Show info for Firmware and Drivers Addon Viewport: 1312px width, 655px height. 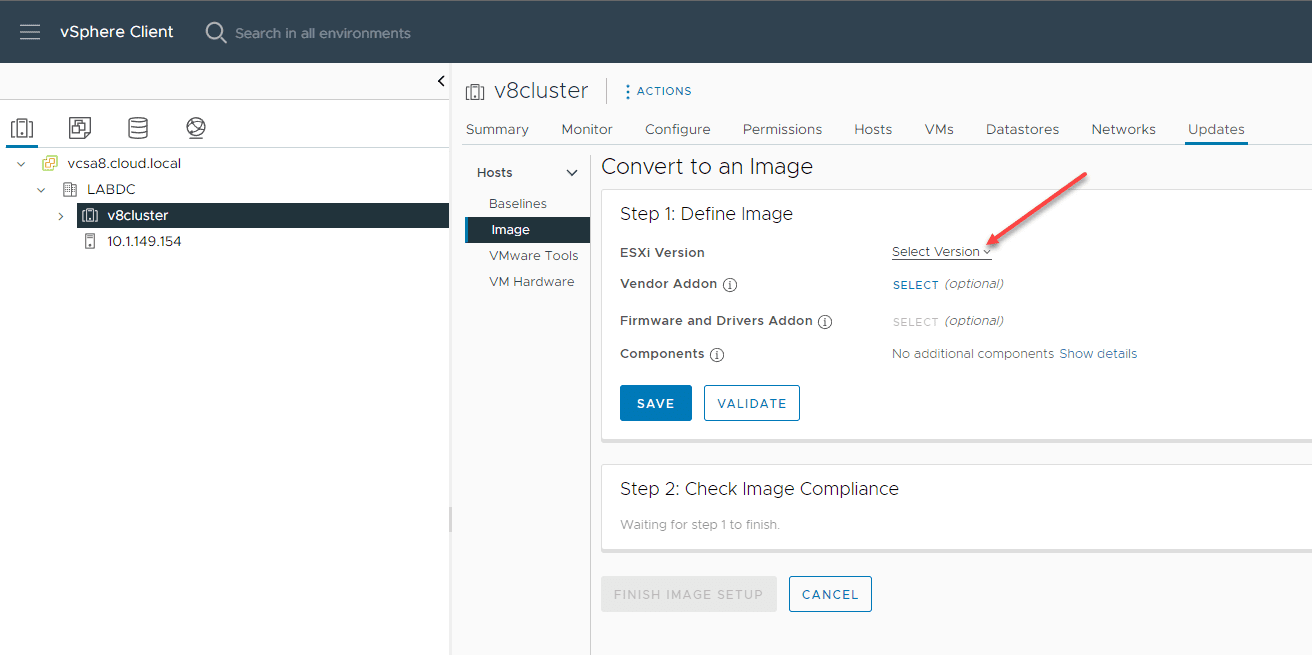(x=825, y=322)
